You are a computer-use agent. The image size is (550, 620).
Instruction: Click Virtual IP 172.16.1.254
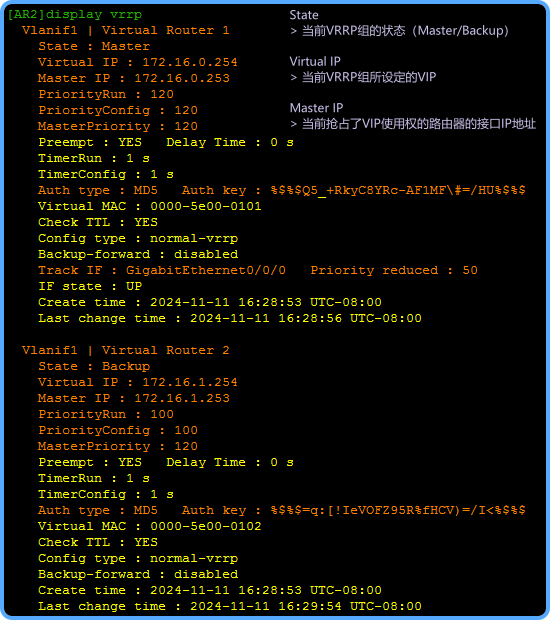(x=138, y=382)
